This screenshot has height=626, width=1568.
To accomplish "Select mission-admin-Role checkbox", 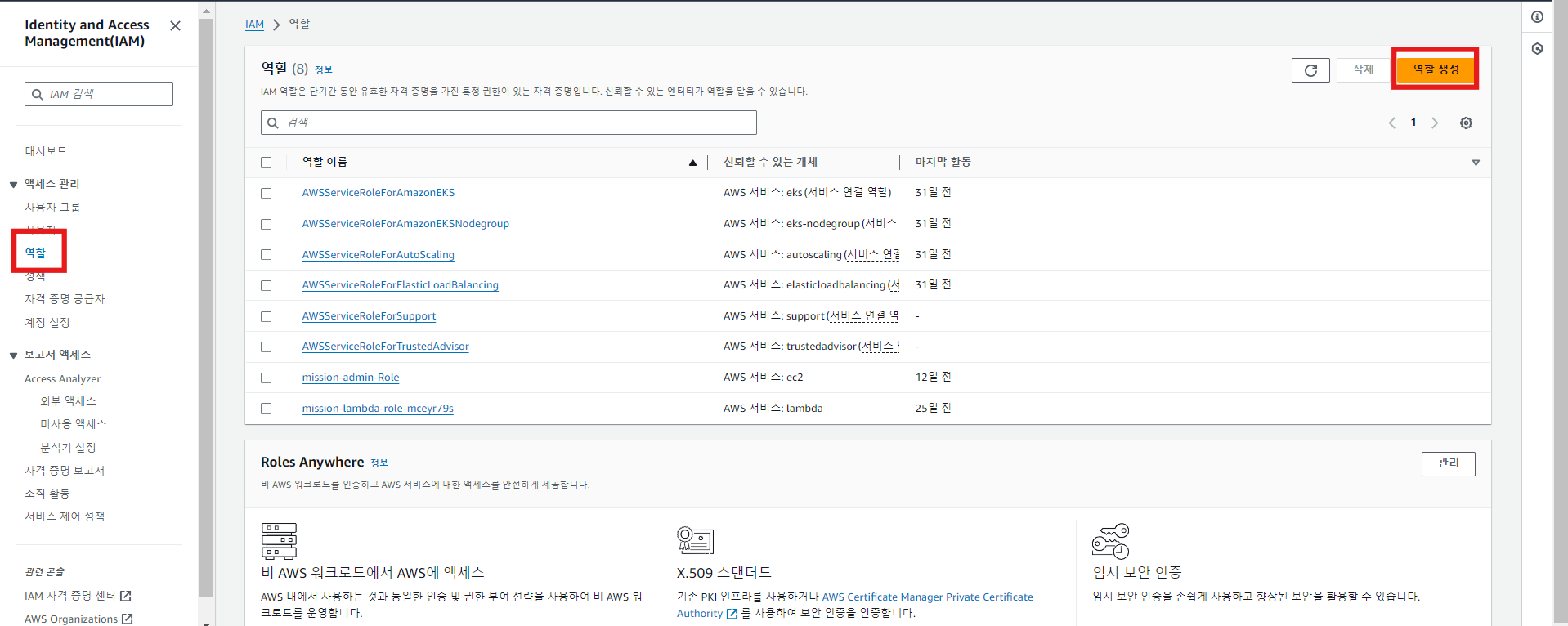I will 266,378.
